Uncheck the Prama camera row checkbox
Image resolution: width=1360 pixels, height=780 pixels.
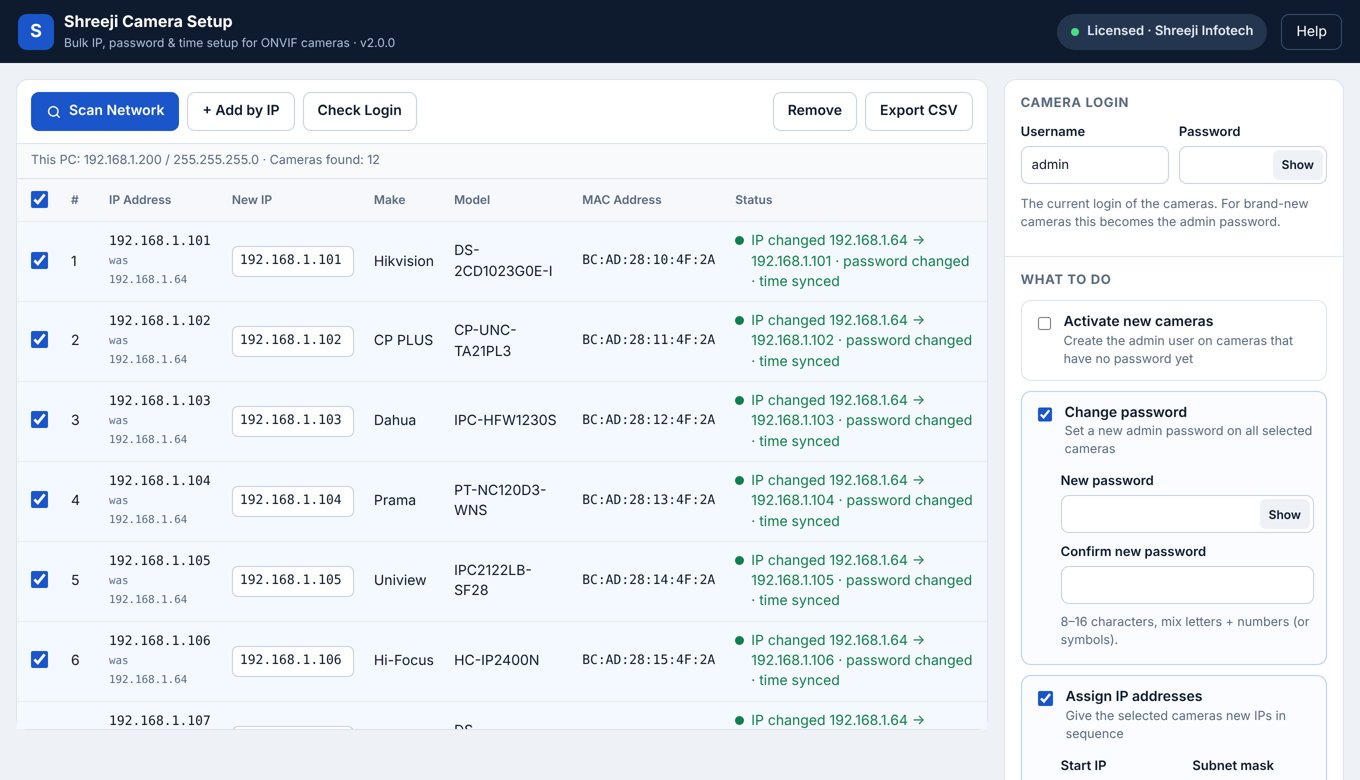pyautogui.click(x=40, y=500)
